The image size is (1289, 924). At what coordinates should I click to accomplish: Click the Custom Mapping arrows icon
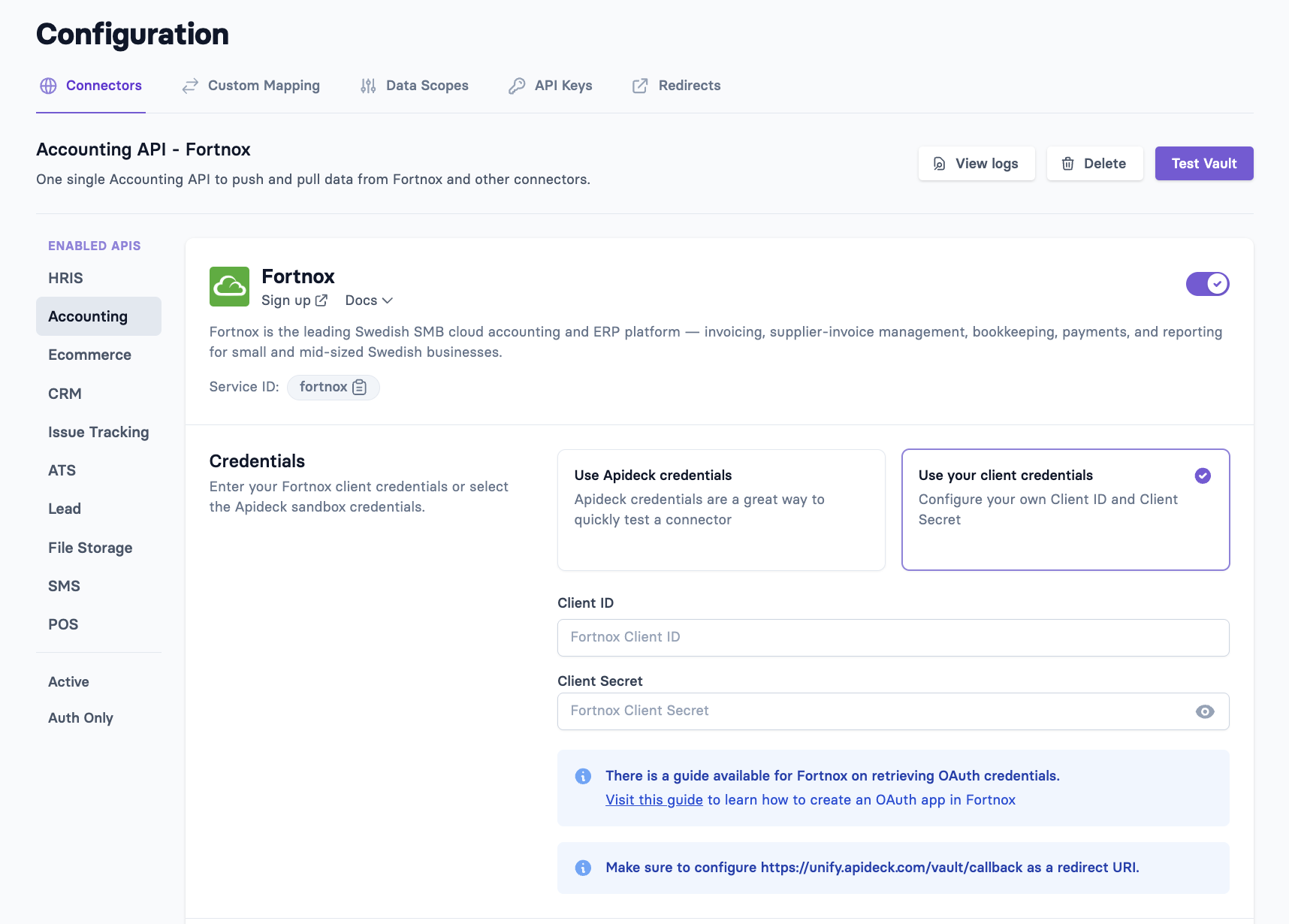[190, 86]
